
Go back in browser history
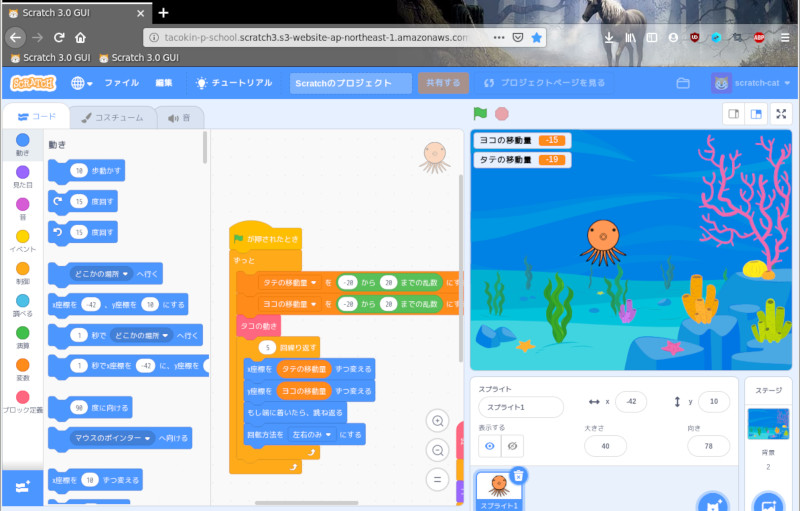pos(15,37)
